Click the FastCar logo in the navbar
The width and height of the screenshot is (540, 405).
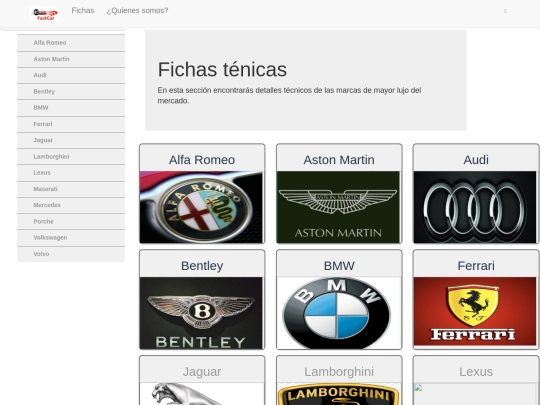44,14
